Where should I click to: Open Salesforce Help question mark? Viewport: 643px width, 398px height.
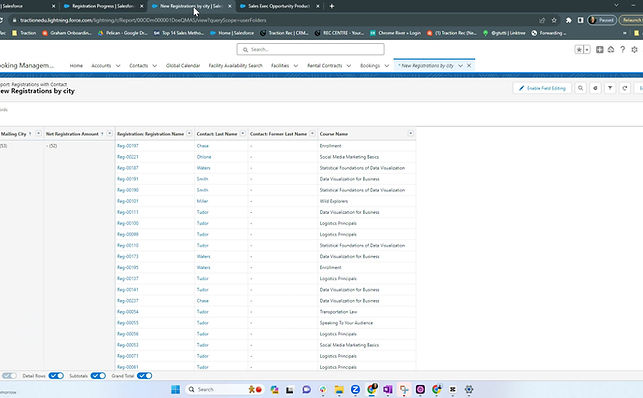[x=622, y=50]
